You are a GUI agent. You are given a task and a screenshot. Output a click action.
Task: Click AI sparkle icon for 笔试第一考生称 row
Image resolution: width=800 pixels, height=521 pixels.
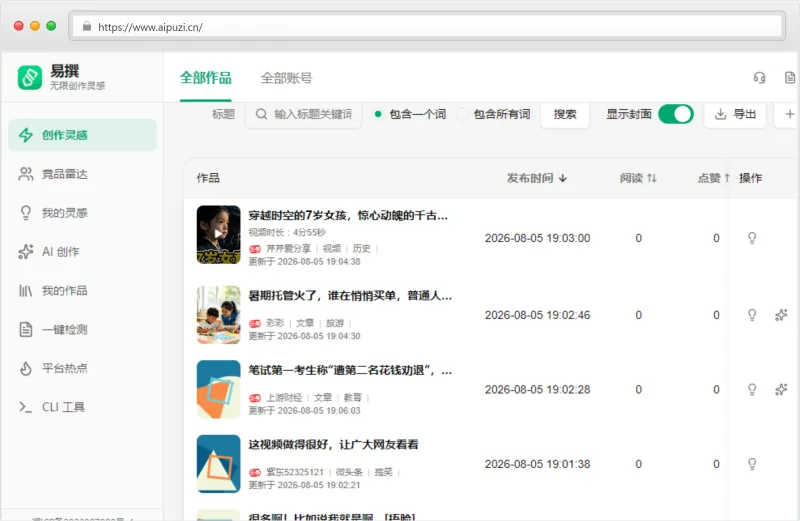781,389
